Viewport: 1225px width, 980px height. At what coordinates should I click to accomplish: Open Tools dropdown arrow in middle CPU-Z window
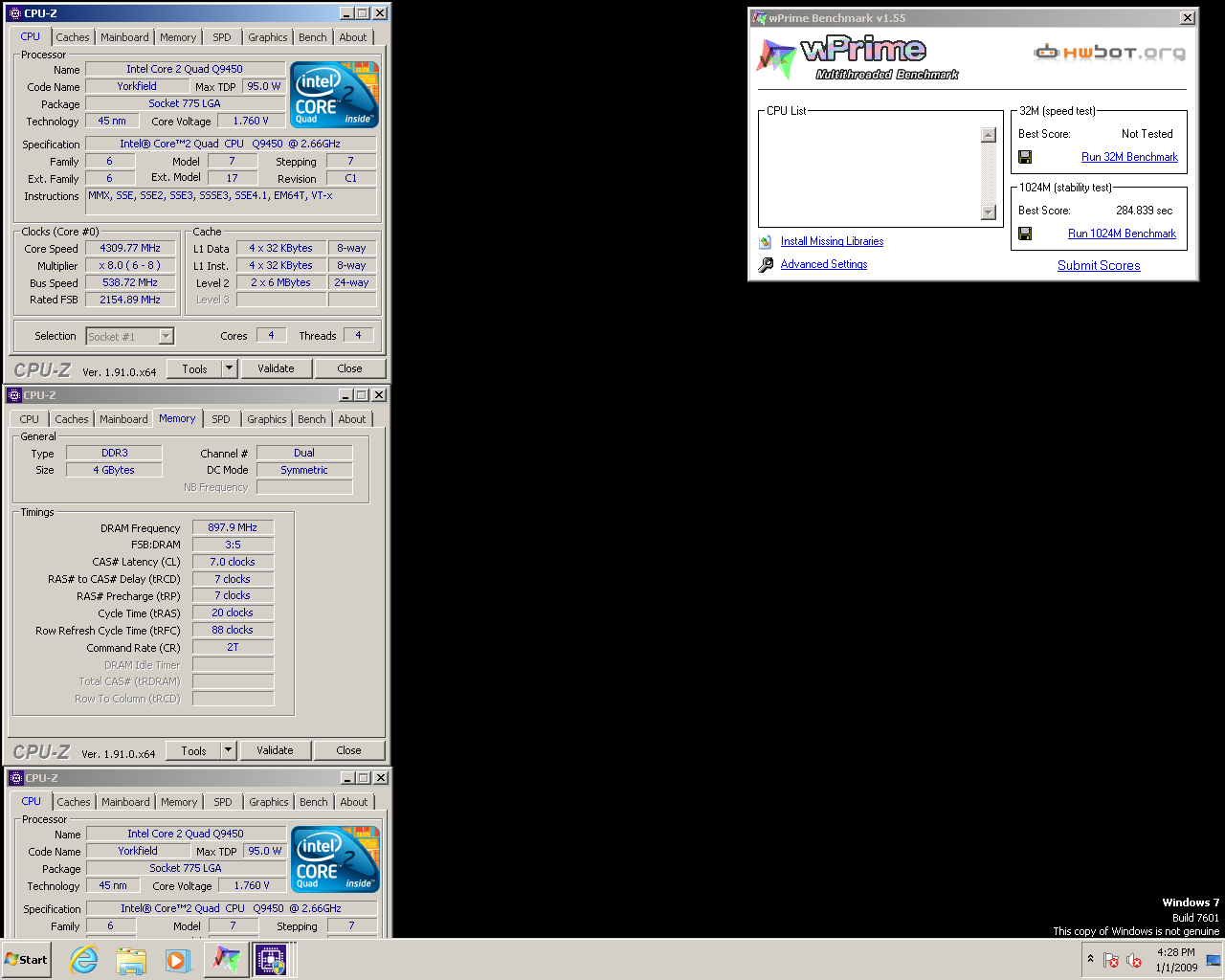(228, 750)
